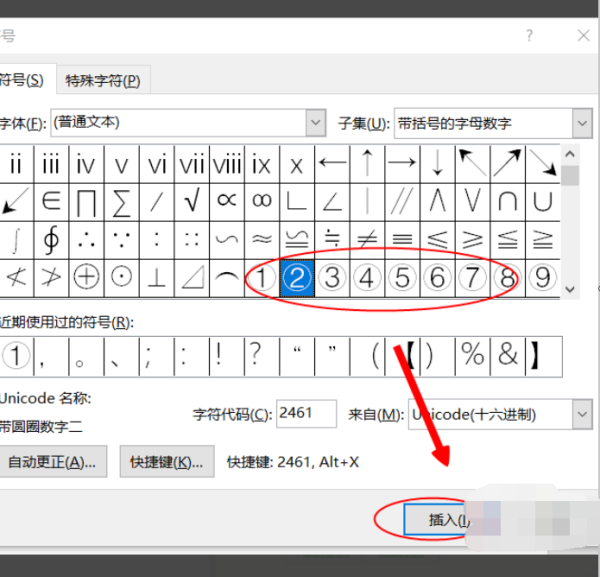Select the circled number 9 symbol

click(543, 278)
